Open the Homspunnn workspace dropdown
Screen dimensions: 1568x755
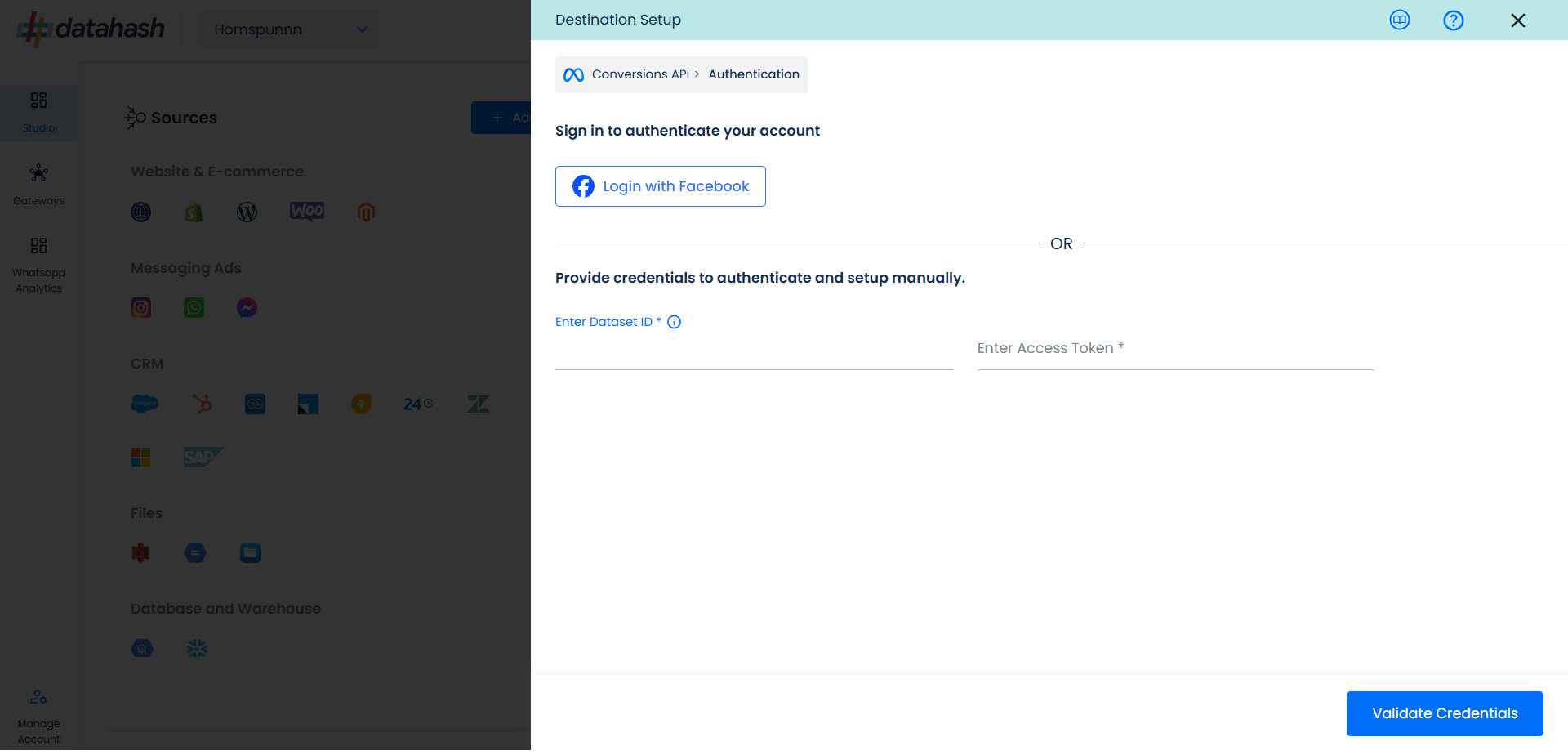(x=289, y=29)
